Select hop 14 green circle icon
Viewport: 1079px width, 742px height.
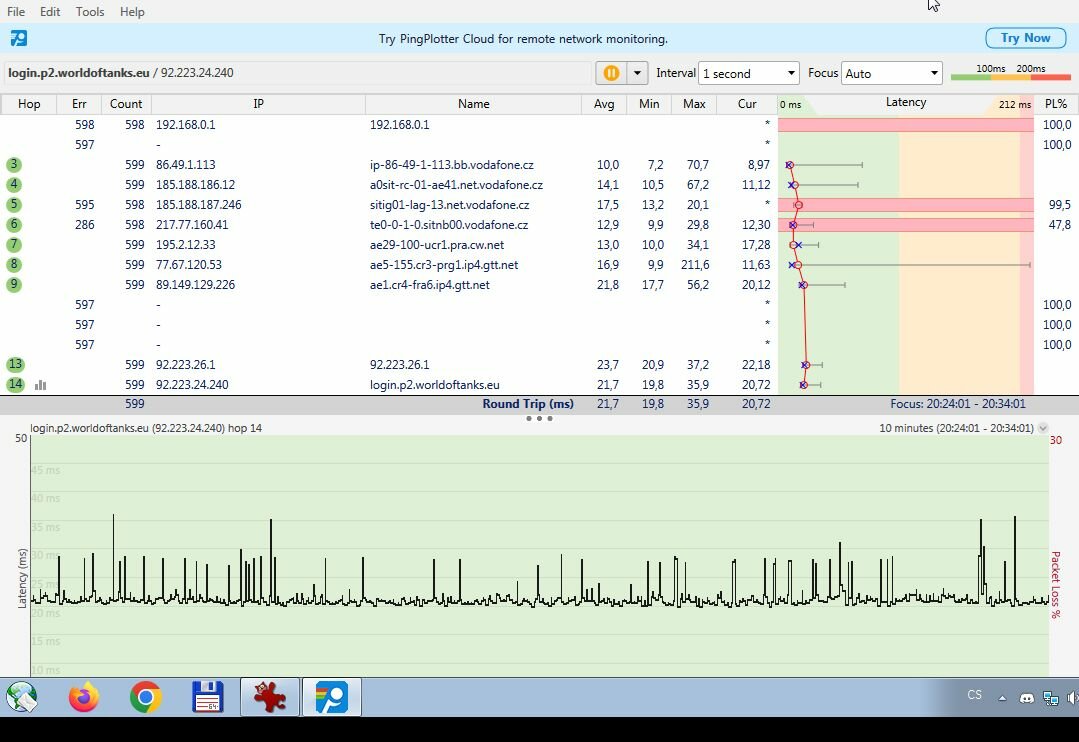[15, 384]
